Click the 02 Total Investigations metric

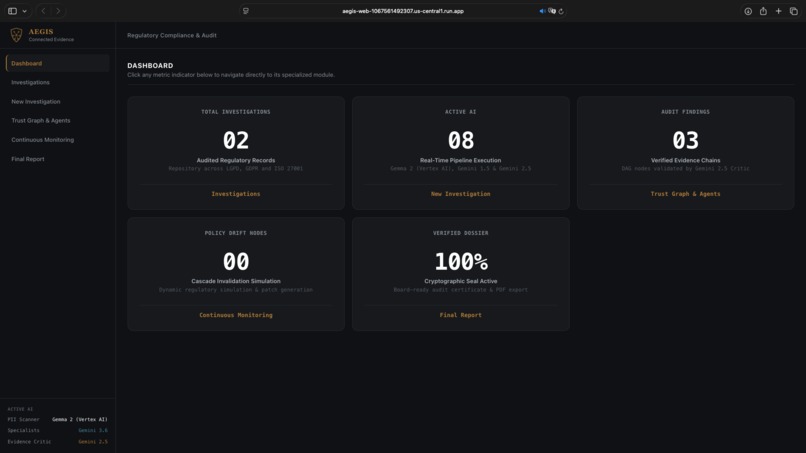tap(236, 140)
